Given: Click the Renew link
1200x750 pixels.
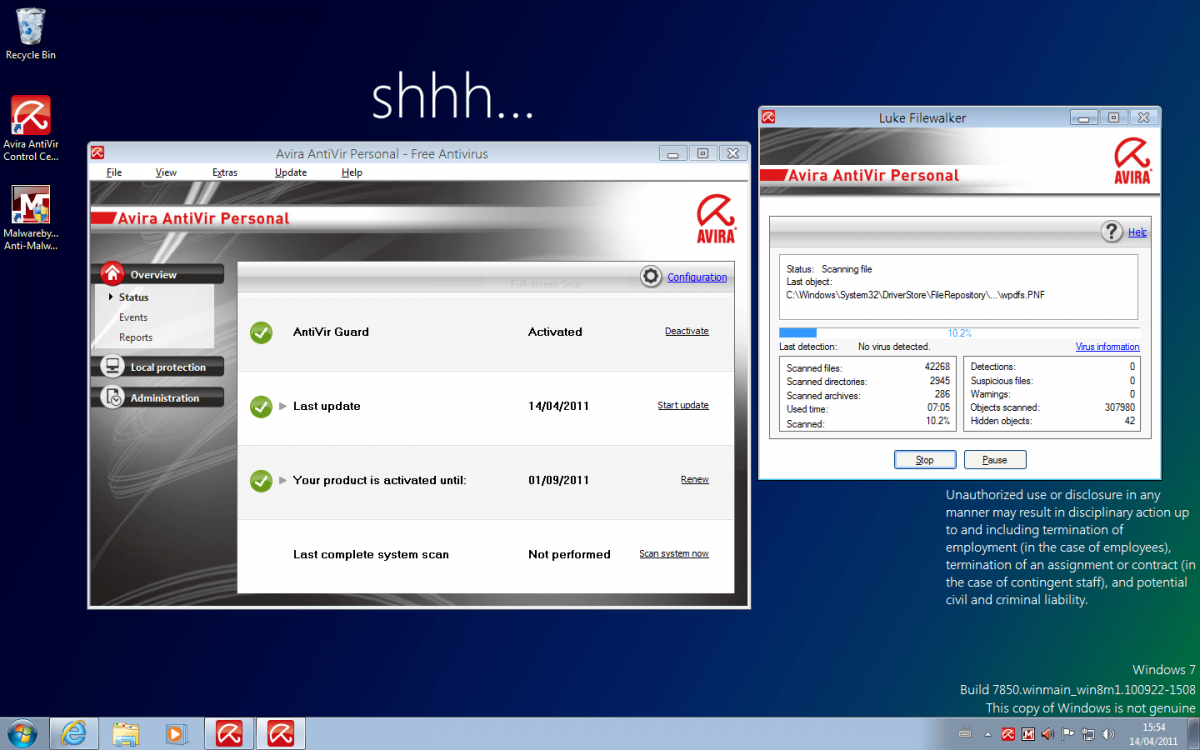Looking at the screenshot, I should coord(695,479).
